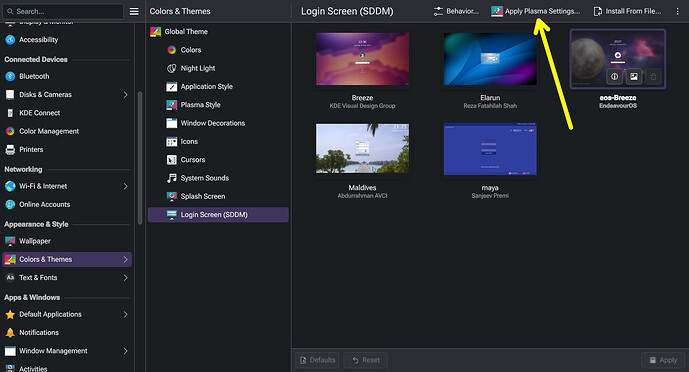
Task: Select the Maldives login theme thumbnail
Action: [363, 148]
